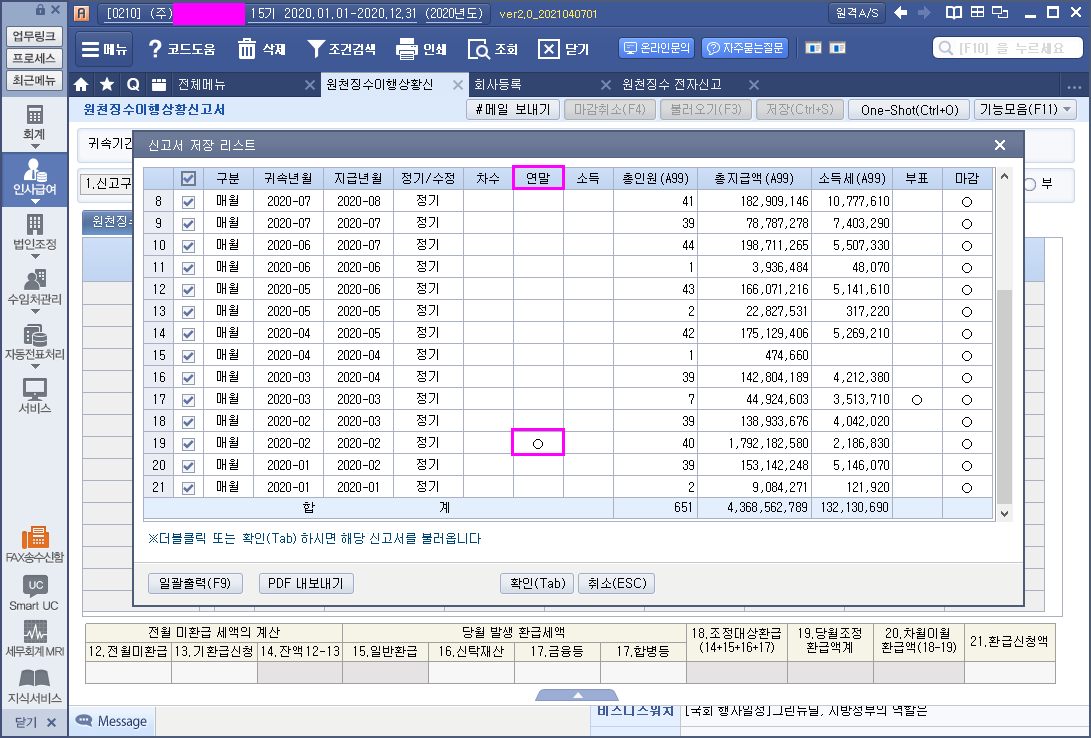This screenshot has height=738, width=1091.
Task: Switch to the 원천징수 전자신고 tab
Action: click(671, 84)
